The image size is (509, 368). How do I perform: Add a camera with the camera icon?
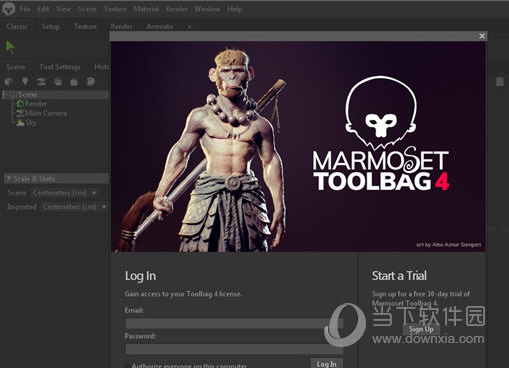click(x=41, y=82)
